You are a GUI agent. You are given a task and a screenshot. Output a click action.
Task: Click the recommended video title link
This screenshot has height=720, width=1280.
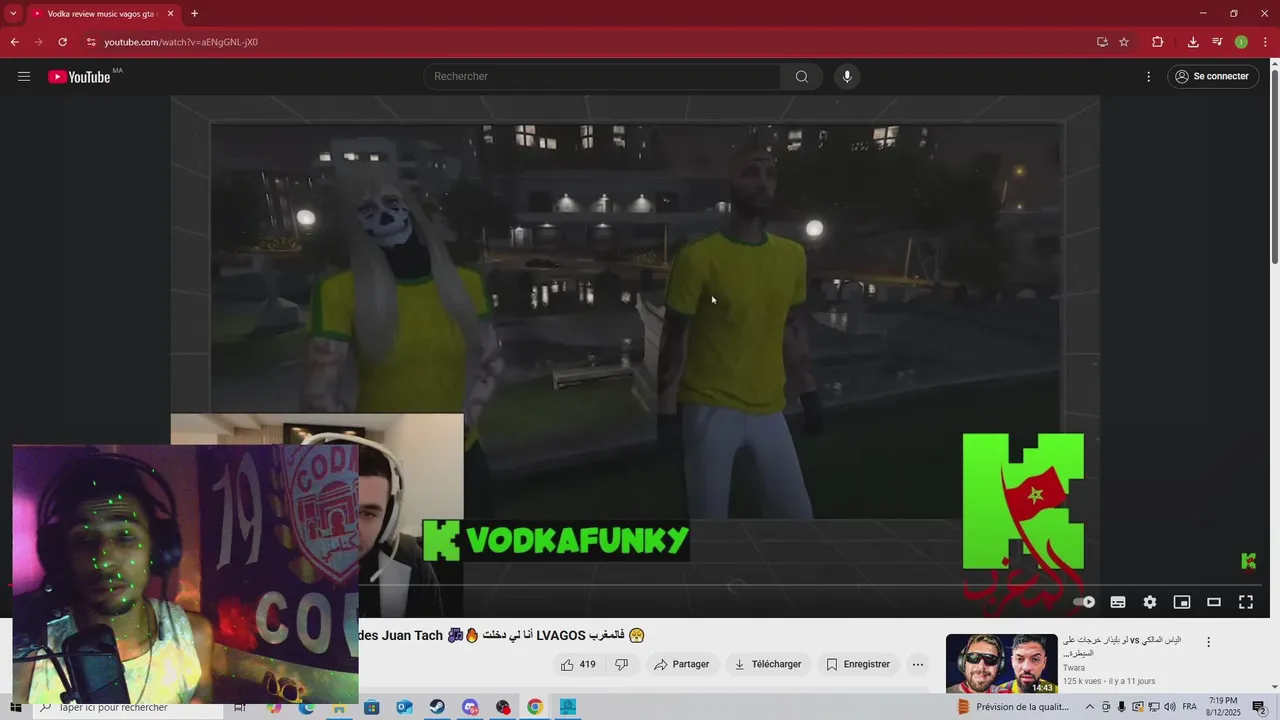click(x=1122, y=646)
